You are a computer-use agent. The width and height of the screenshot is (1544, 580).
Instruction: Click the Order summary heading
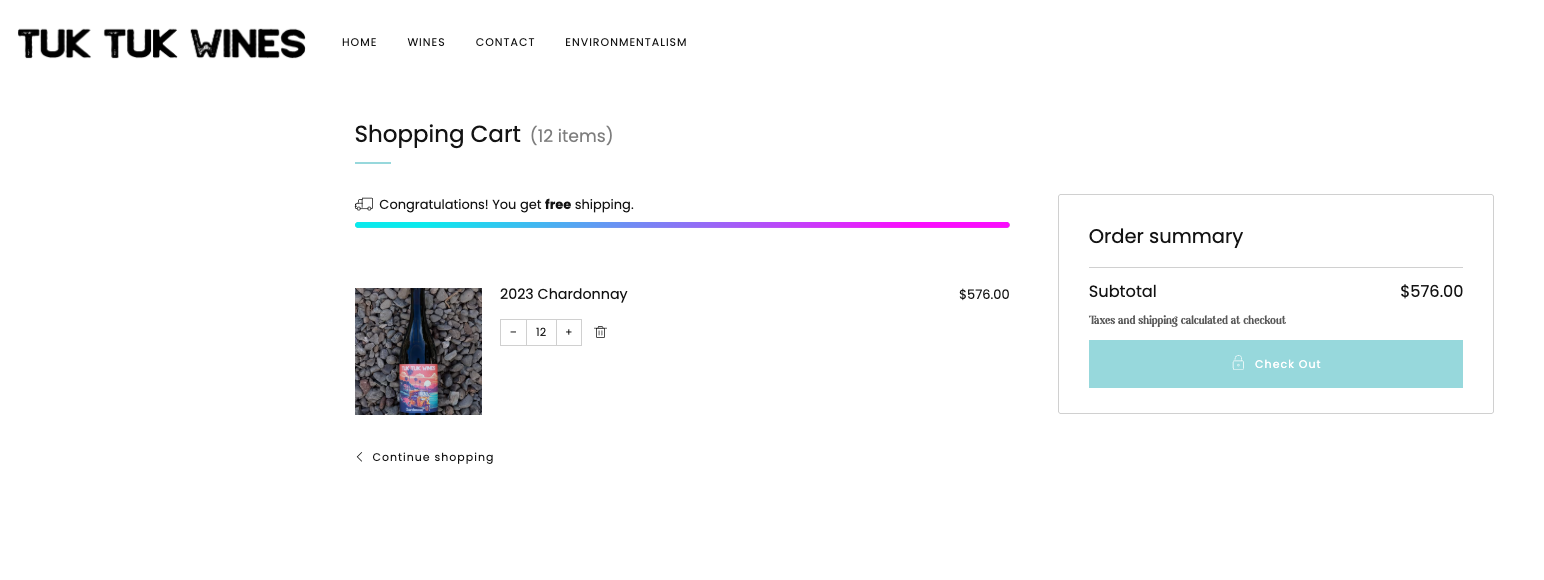[1166, 236]
